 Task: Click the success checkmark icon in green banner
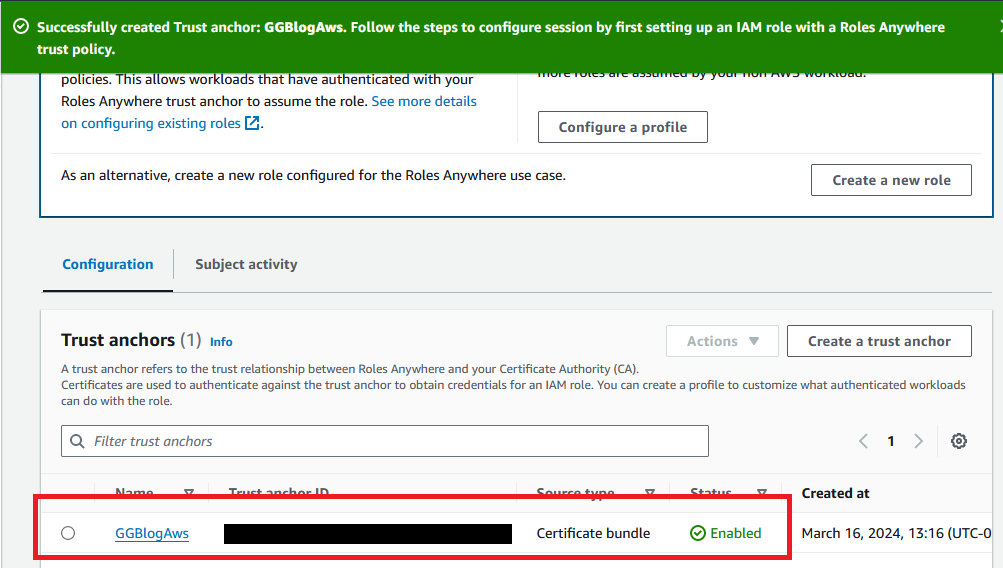[x=21, y=28]
